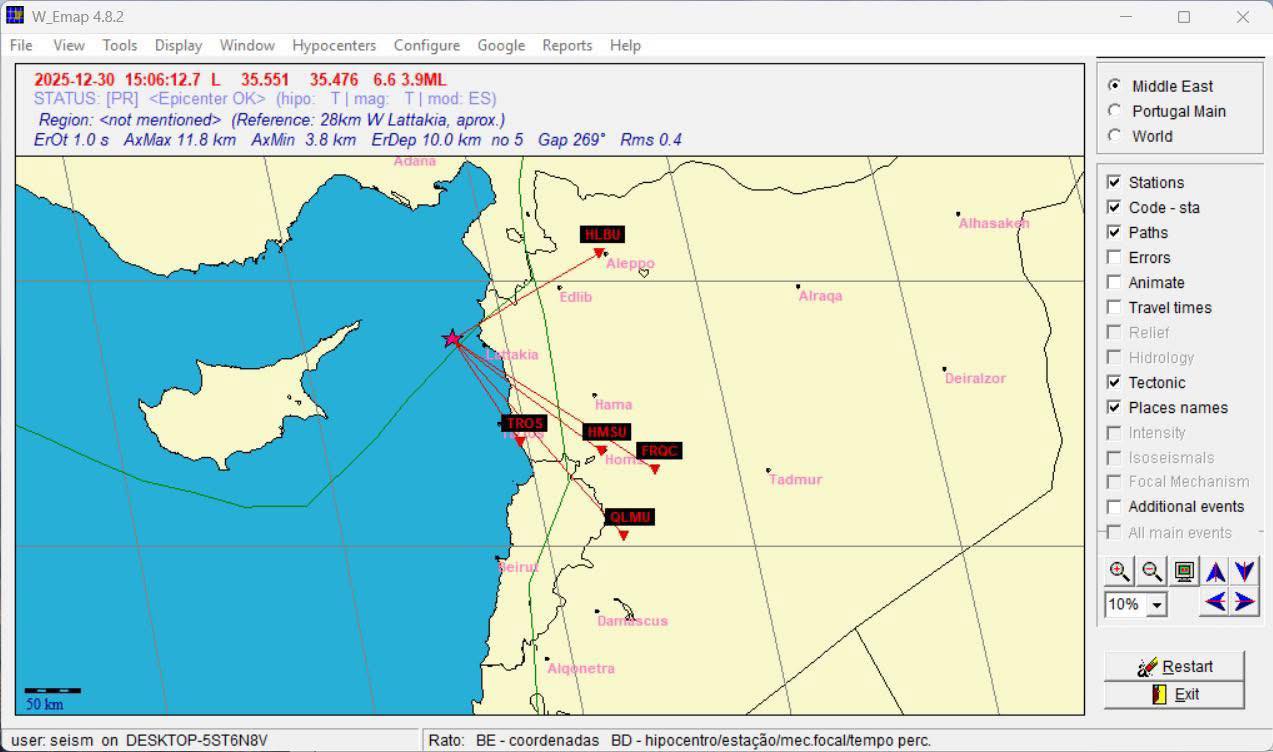The height and width of the screenshot is (752, 1273).
Task: Click the Alraqa place label
Action: tap(820, 296)
